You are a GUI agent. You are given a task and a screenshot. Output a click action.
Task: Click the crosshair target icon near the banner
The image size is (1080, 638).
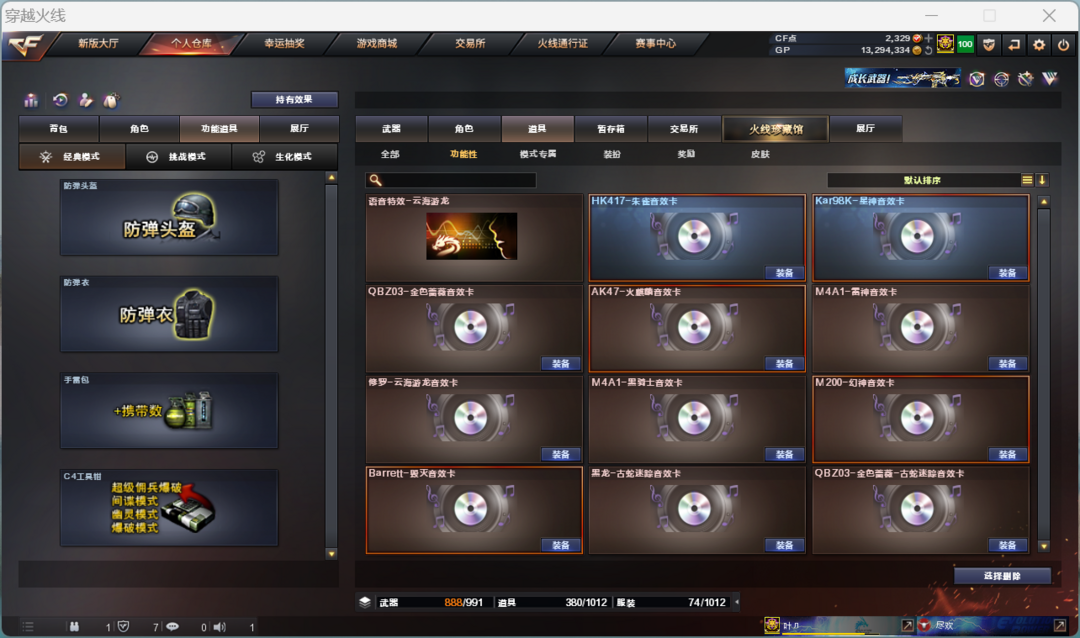click(x=1001, y=79)
